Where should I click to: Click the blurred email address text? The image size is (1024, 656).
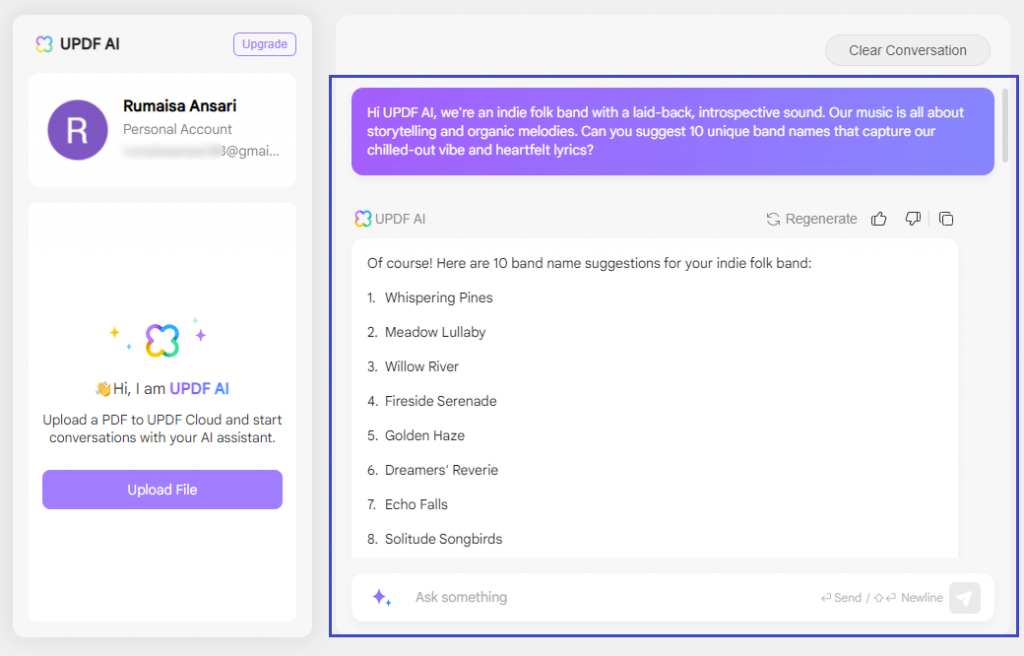point(201,152)
